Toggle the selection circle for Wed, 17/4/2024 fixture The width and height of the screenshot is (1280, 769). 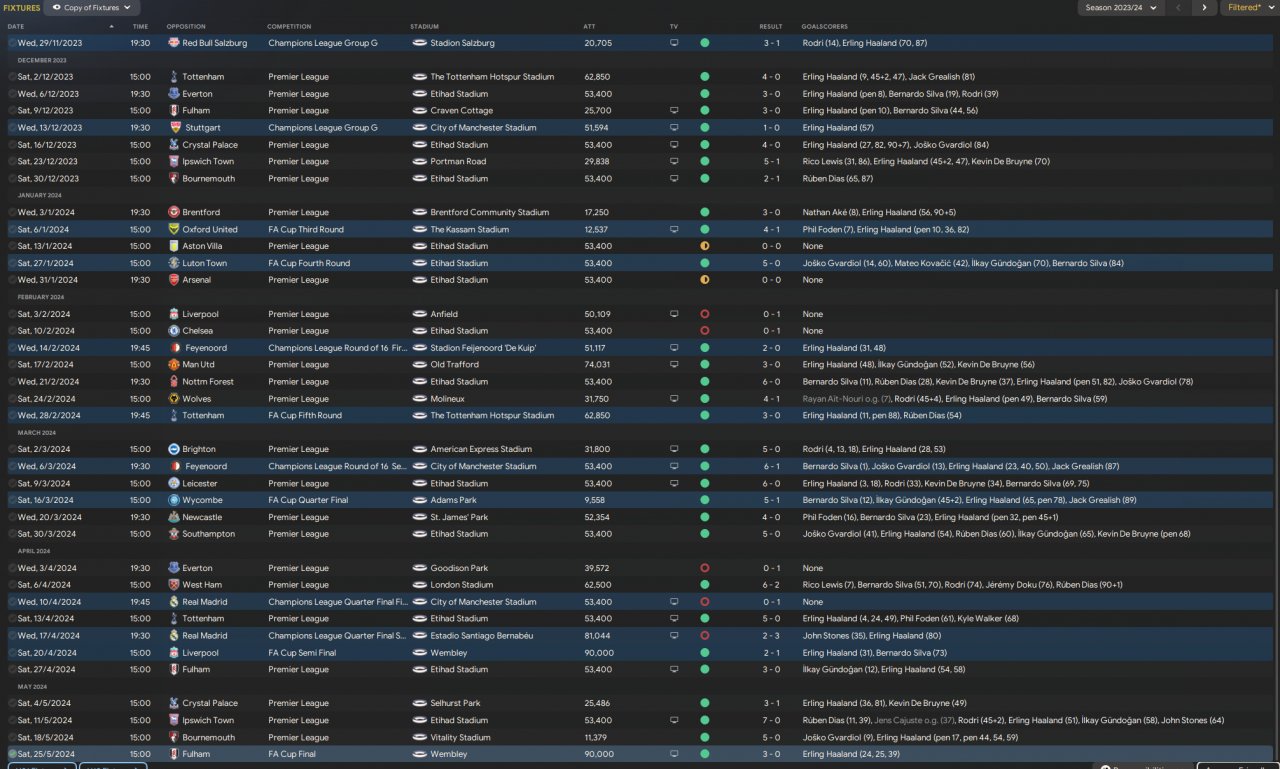tap(12, 636)
